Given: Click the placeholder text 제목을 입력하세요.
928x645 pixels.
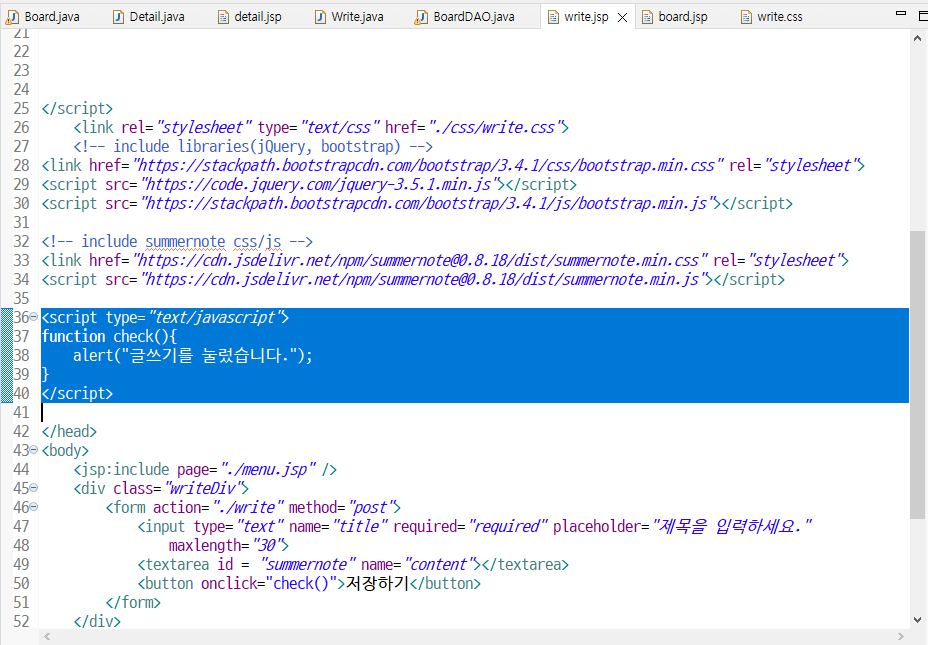Looking at the screenshot, I should (x=732, y=526).
